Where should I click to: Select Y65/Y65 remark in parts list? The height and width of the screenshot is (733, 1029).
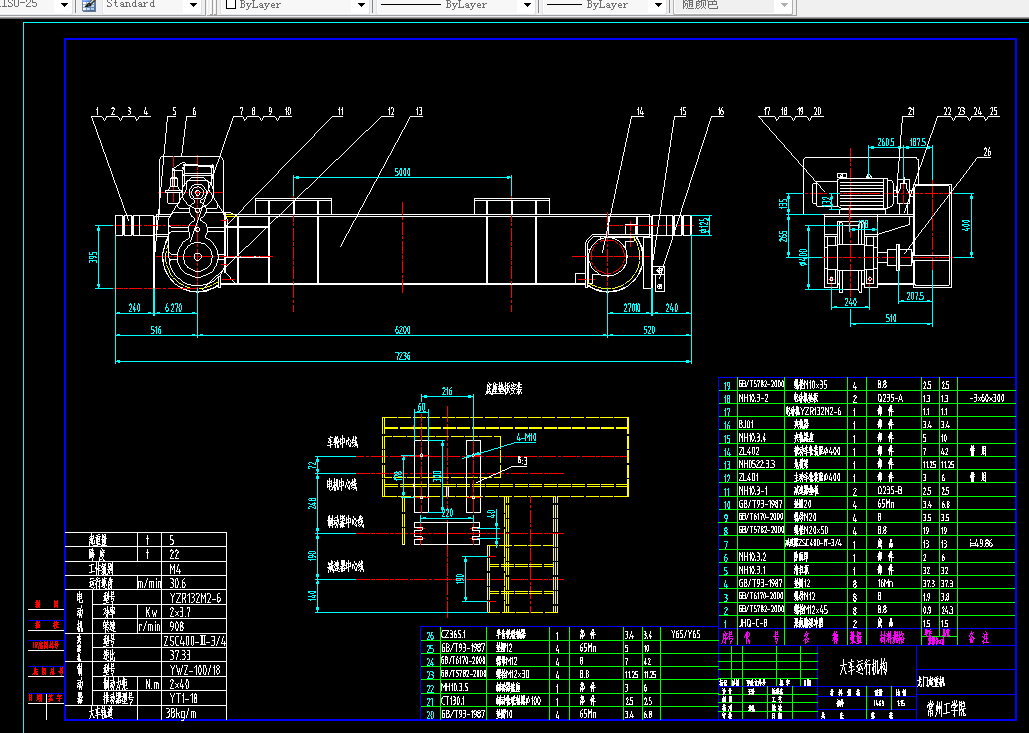[x=685, y=634]
